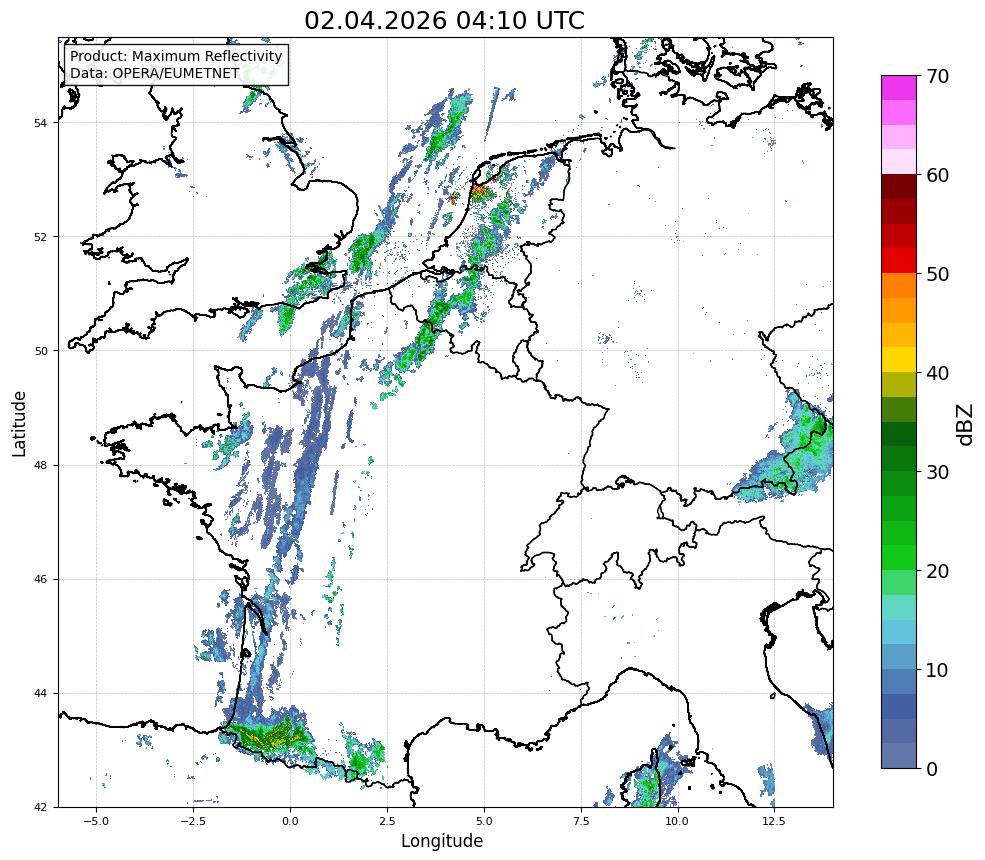This screenshot has height=860, width=985.
Task: Click the colorbar tick label 70
Action: tap(937, 76)
